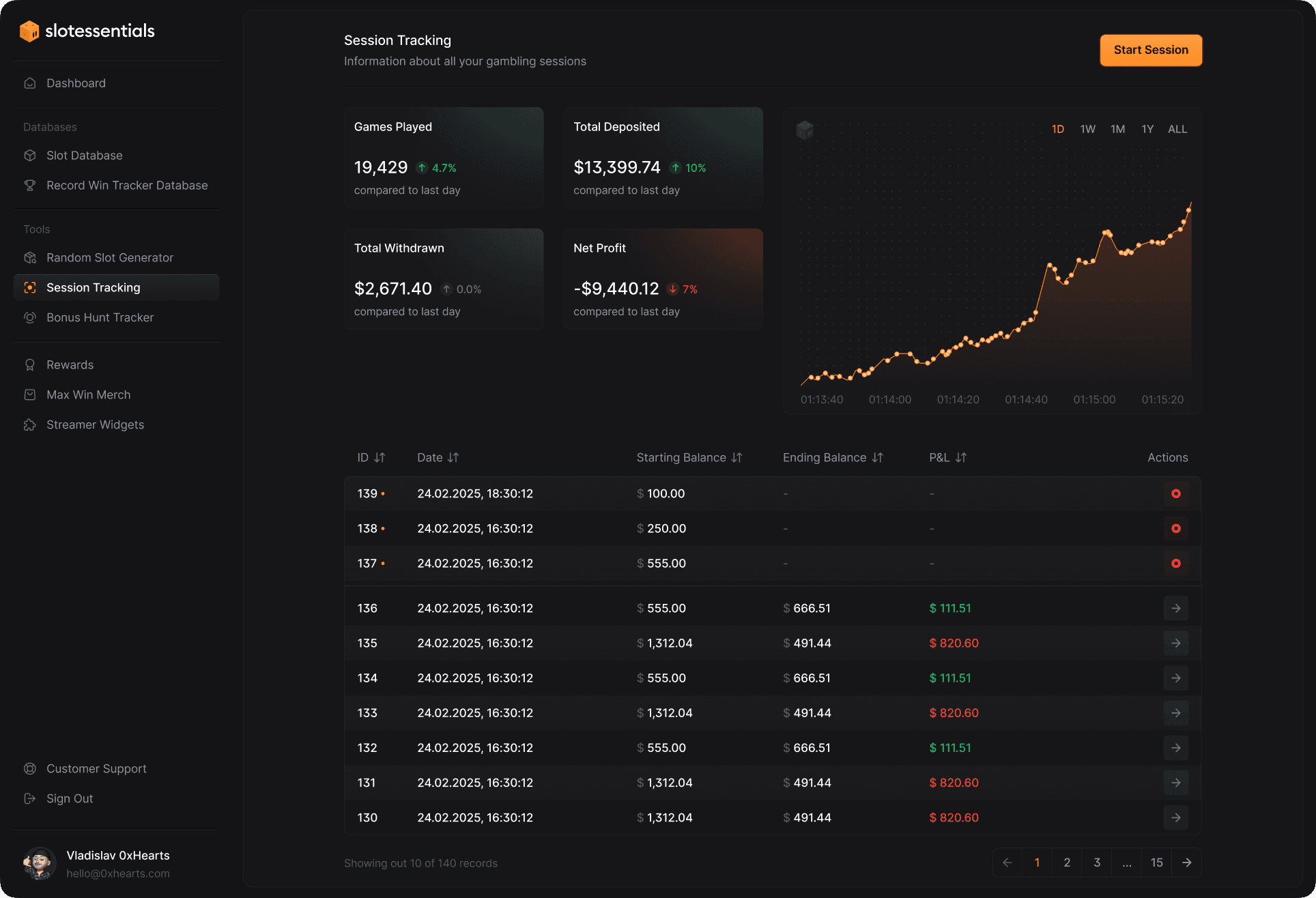Open details arrow for session 130

[x=1175, y=817]
